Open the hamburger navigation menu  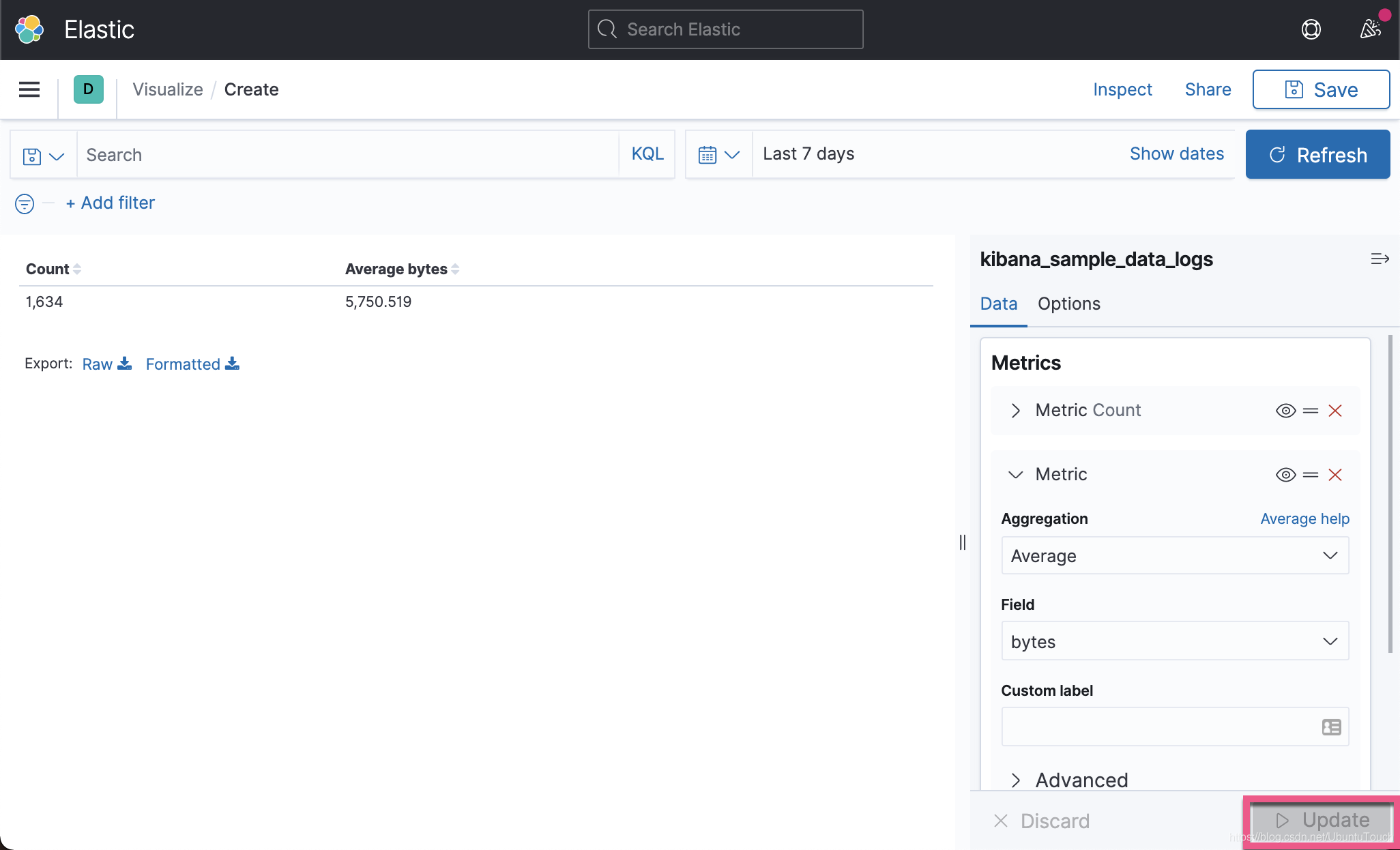tap(29, 89)
